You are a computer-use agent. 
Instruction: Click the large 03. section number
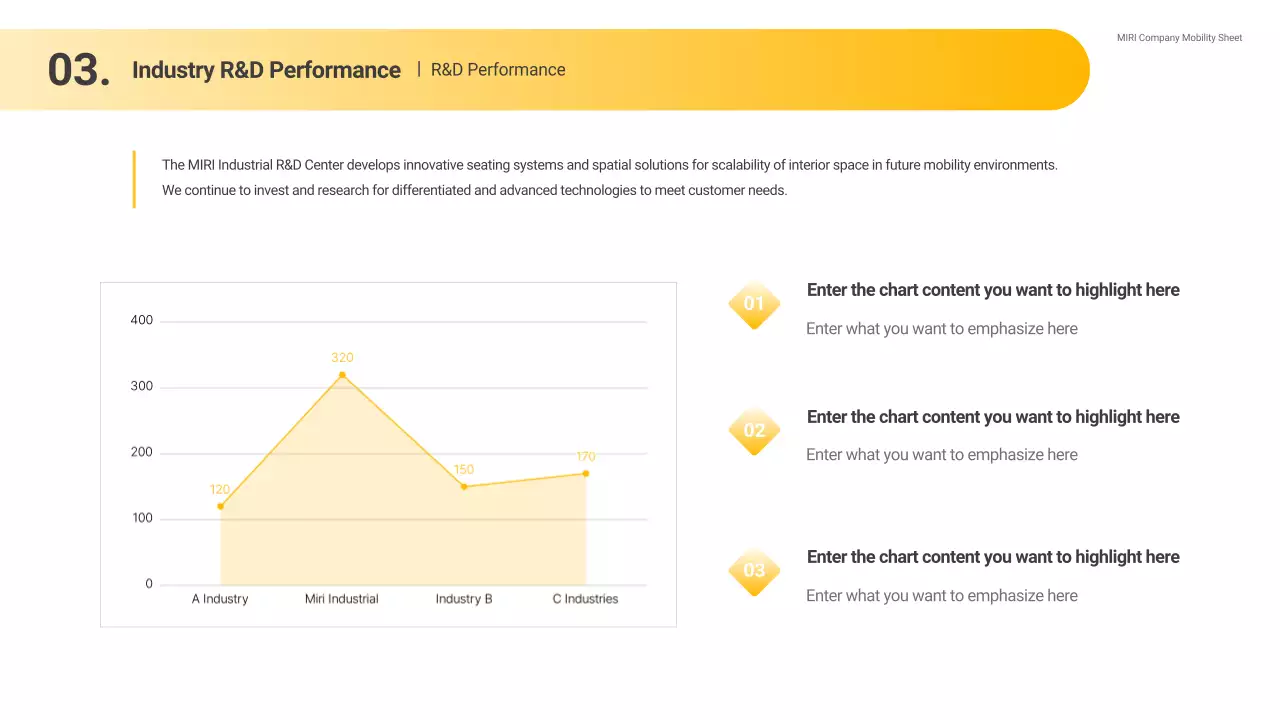tap(79, 70)
